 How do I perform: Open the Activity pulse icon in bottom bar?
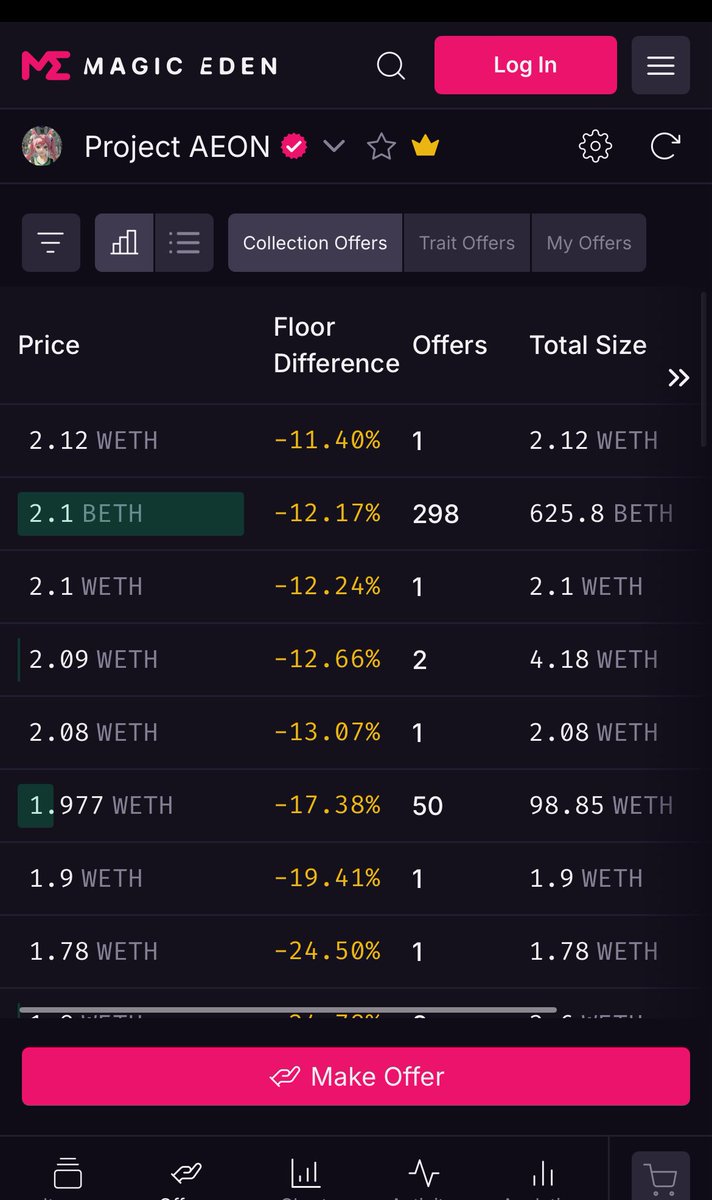[x=424, y=1172]
